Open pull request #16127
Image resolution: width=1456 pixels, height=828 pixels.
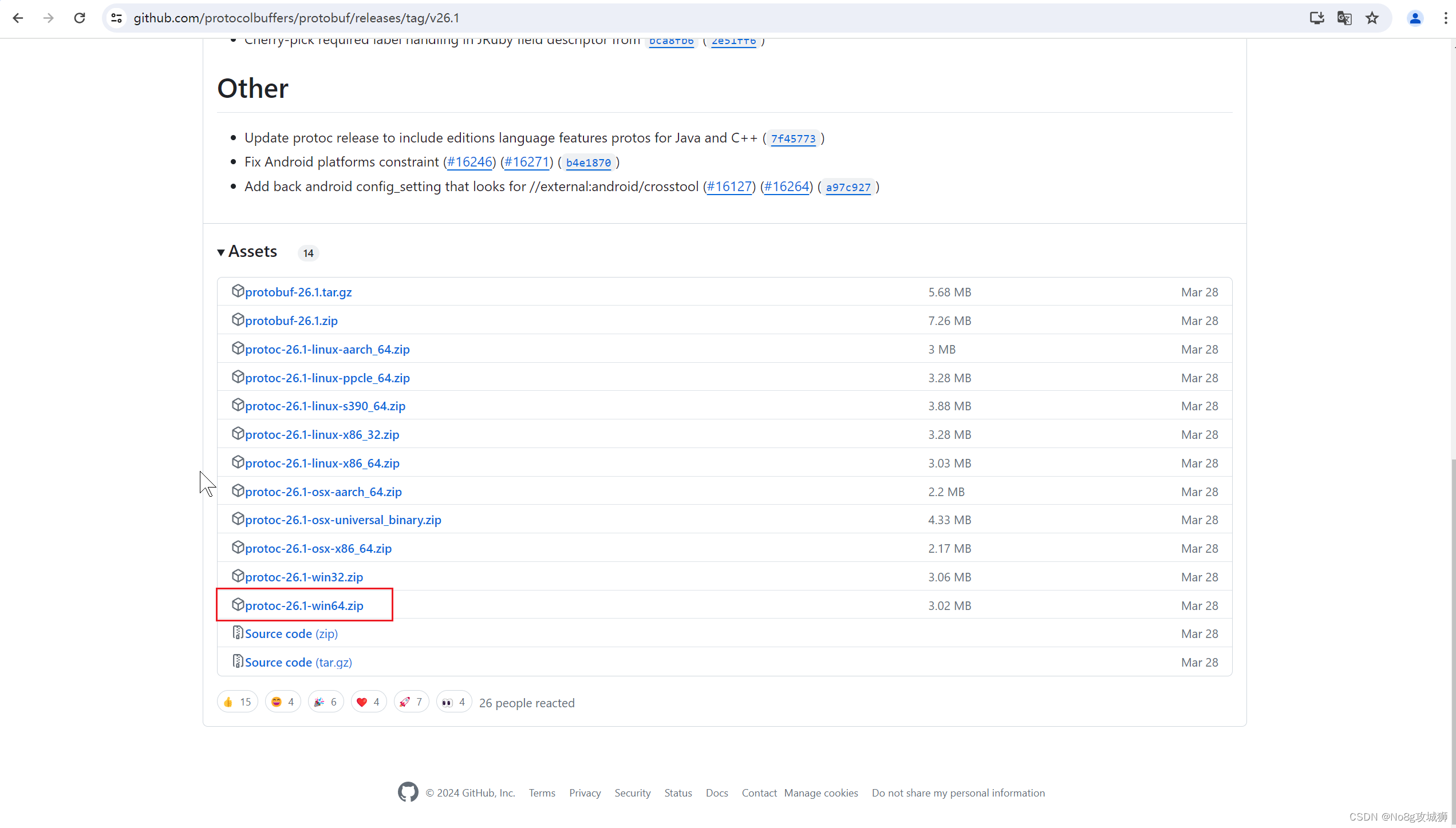[x=729, y=187]
